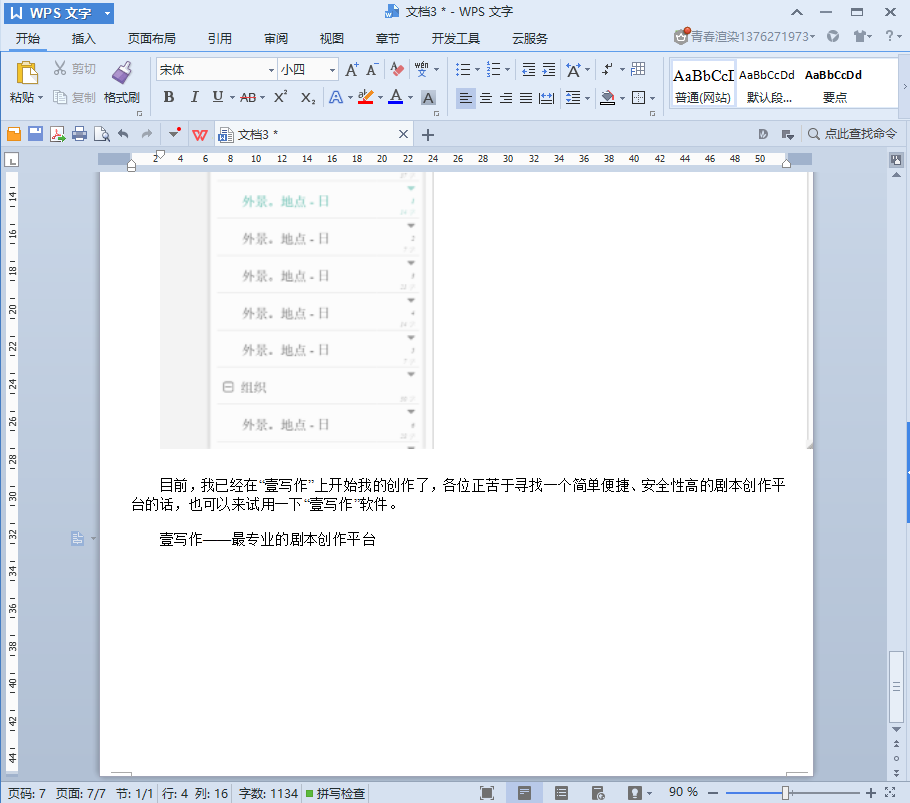Center align the paragraph
Viewport: 910px width, 803px height.
click(x=486, y=98)
